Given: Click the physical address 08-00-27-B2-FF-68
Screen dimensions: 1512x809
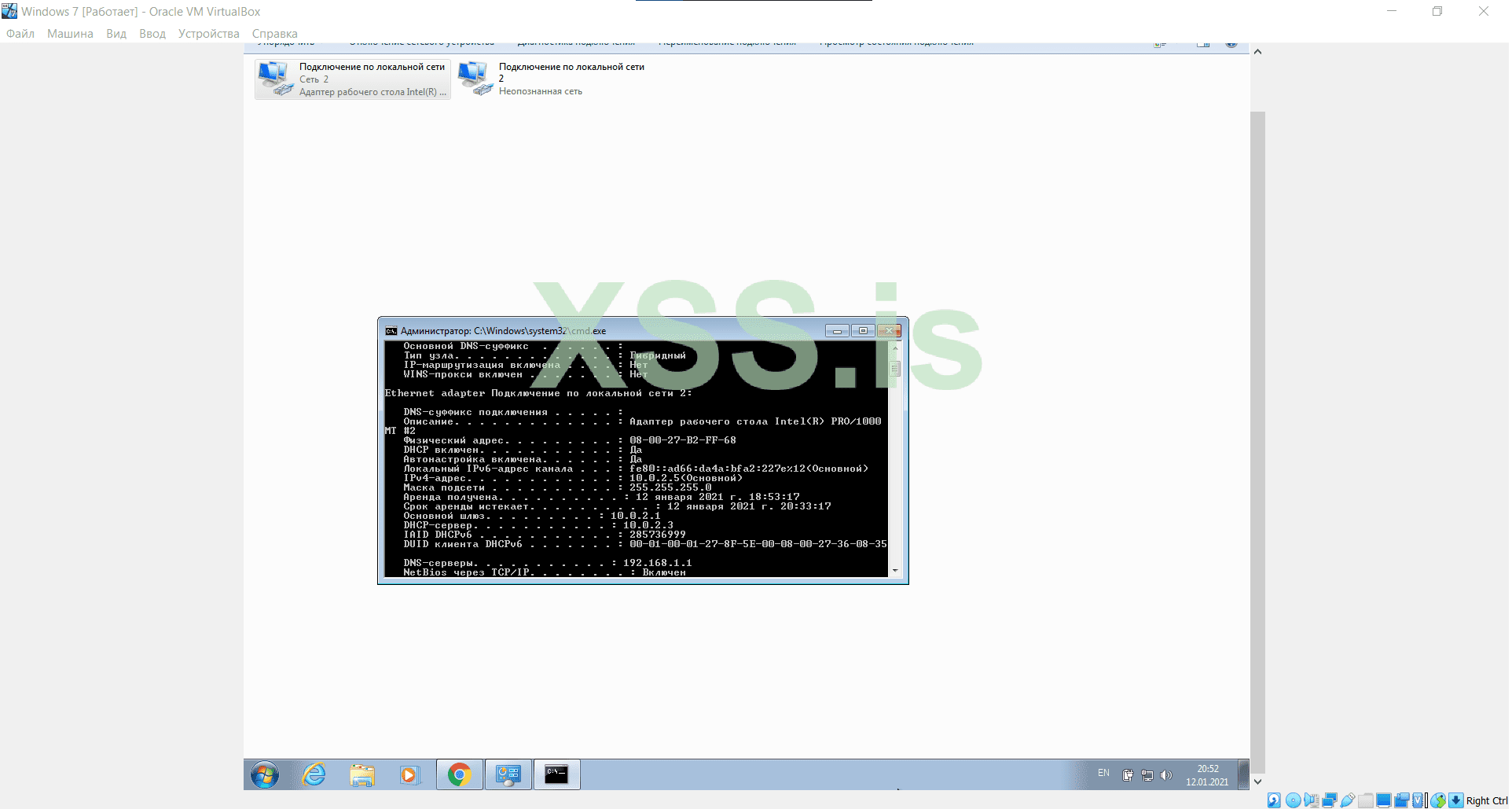Looking at the screenshot, I should (x=683, y=440).
